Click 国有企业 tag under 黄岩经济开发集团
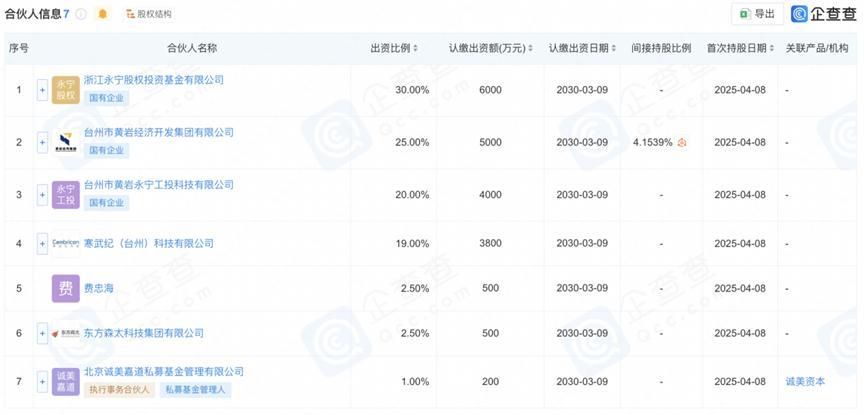Image resolution: width=864 pixels, height=415 pixels. coord(106,150)
